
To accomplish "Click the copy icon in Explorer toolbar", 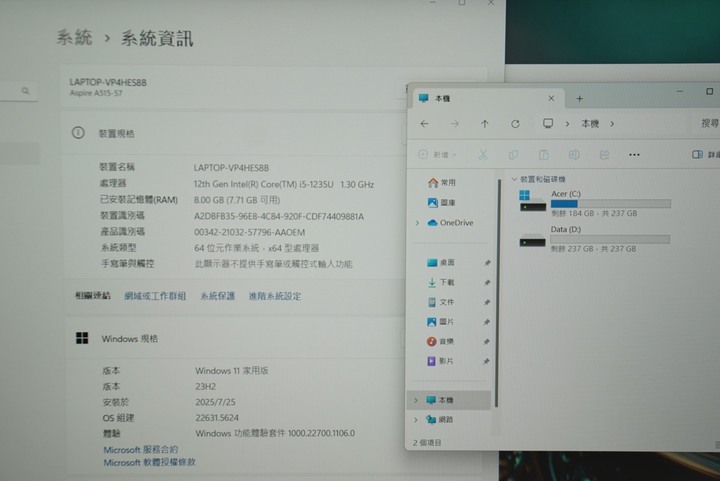I will click(513, 155).
